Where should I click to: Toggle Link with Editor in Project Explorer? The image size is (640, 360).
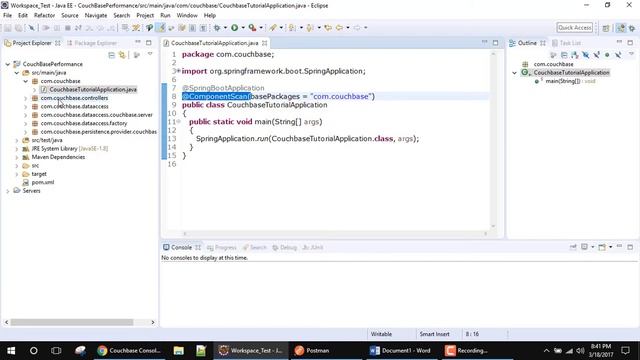pyautogui.click(x=122, y=55)
